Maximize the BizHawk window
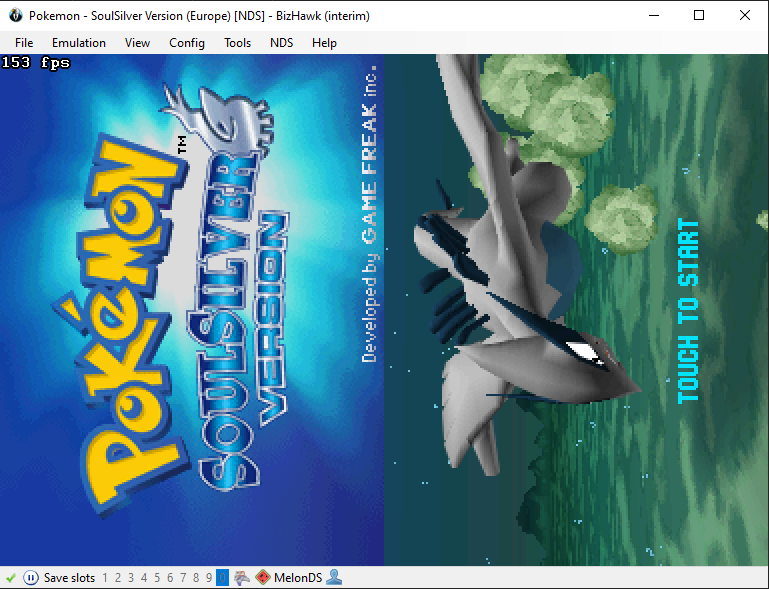 click(x=699, y=15)
